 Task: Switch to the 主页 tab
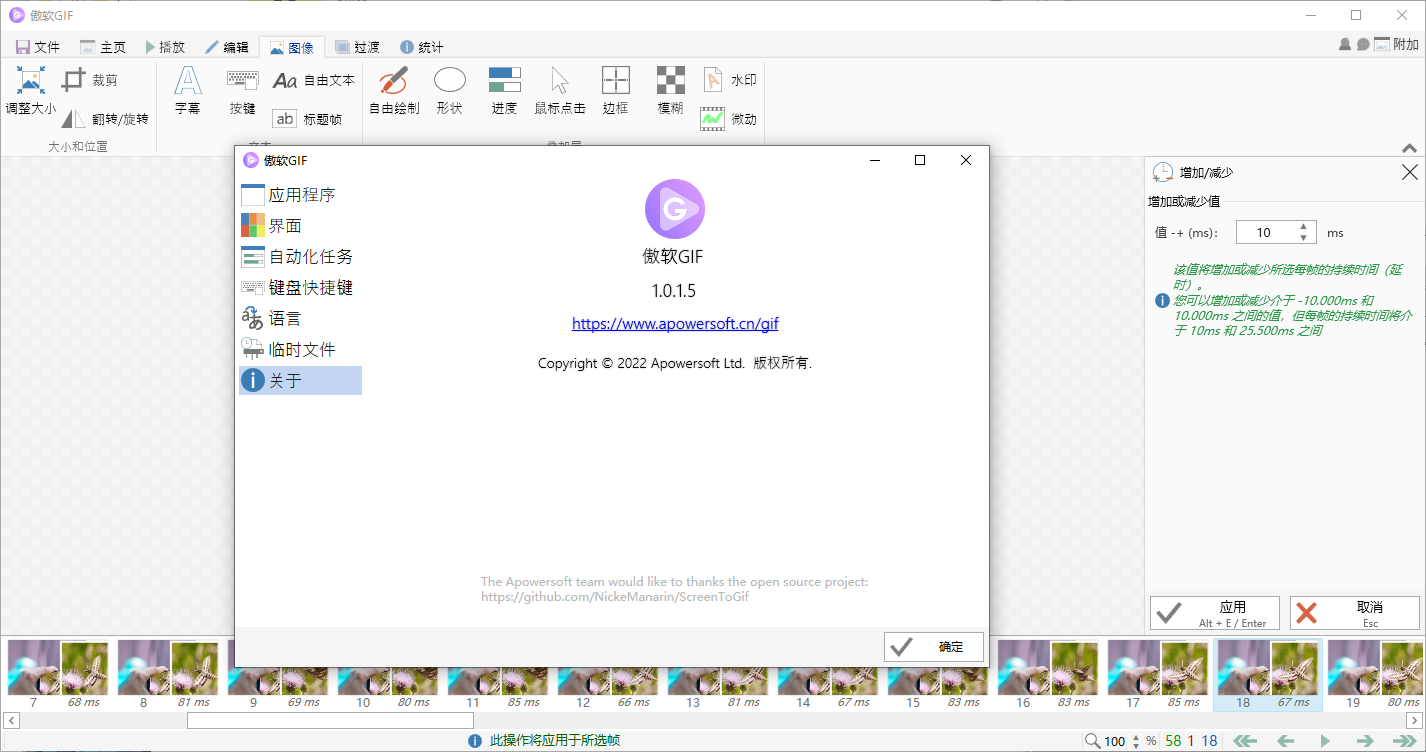(x=103, y=47)
